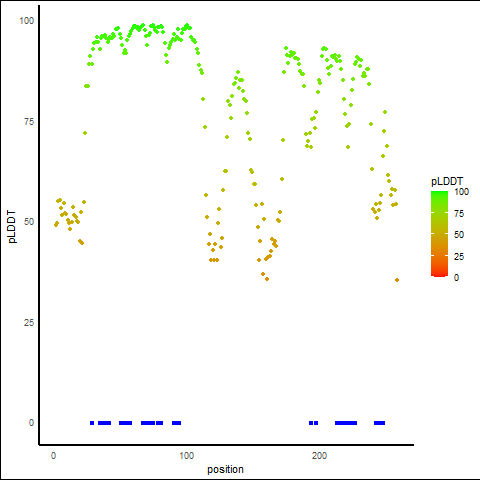Click the x-axis title position

[225, 469]
